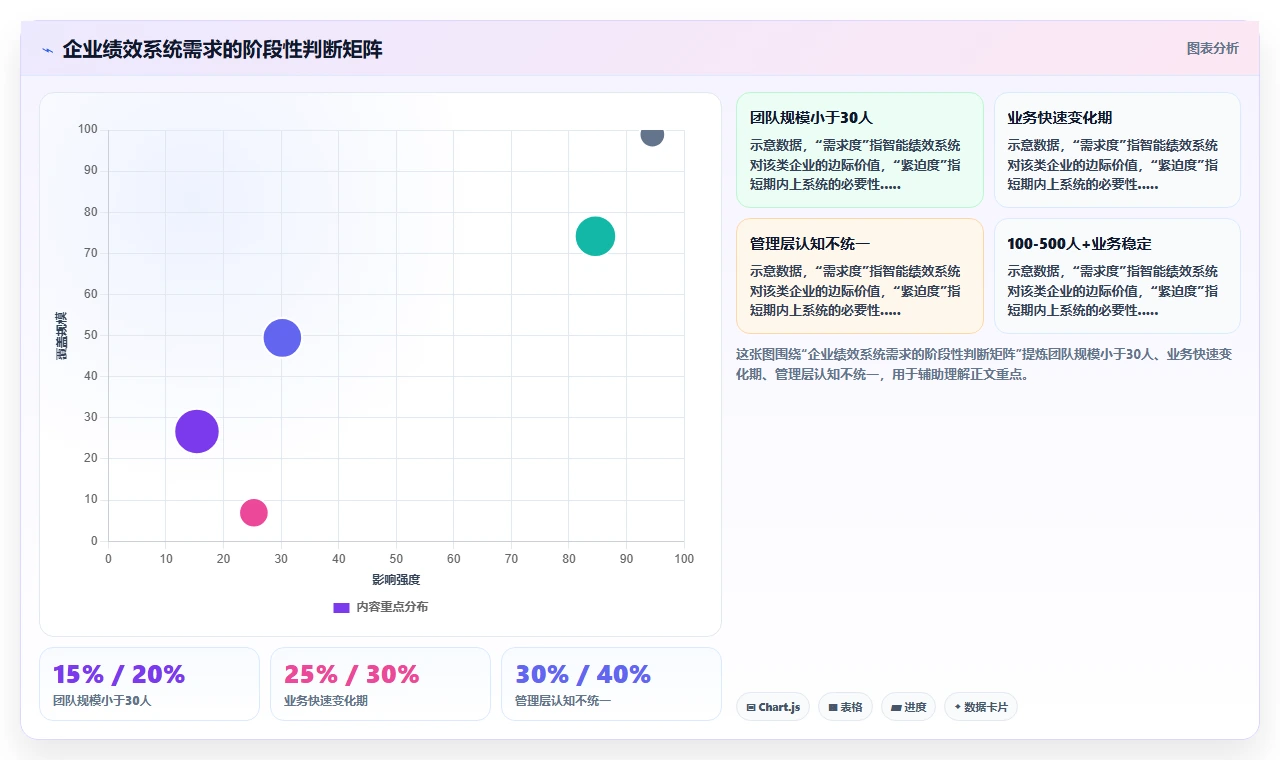This screenshot has width=1280, height=760.
Task: Select the 表格 tag chip
Action: pyautogui.click(x=845, y=707)
